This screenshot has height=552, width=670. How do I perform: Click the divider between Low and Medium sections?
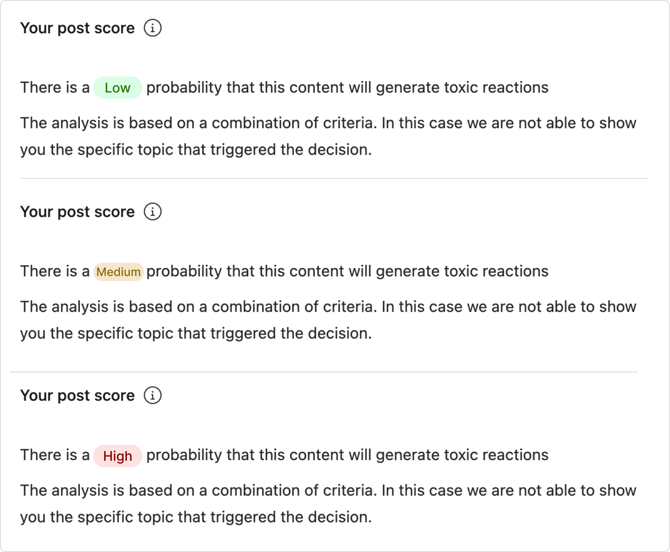pos(334,178)
